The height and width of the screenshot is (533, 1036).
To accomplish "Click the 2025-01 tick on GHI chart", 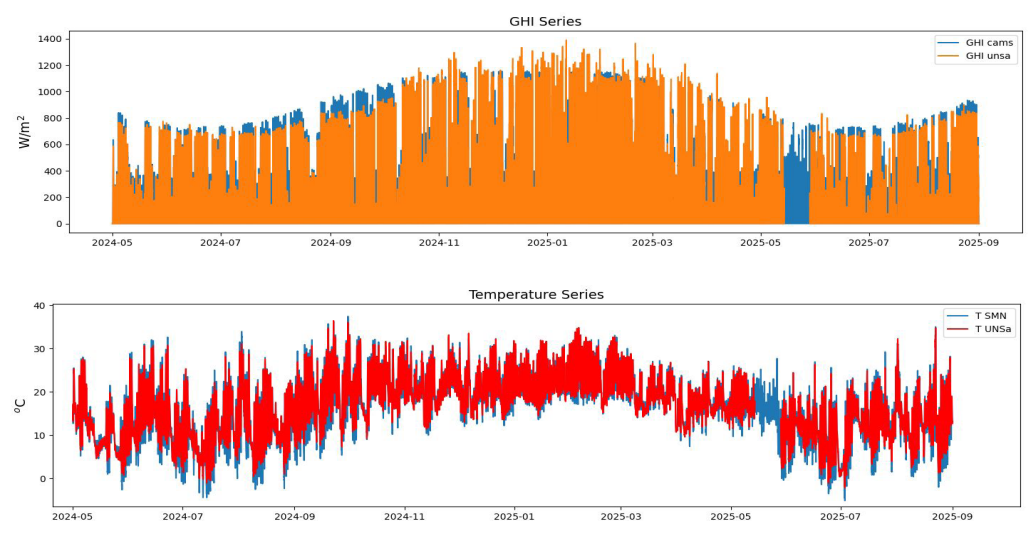I will pyautogui.click(x=546, y=242).
